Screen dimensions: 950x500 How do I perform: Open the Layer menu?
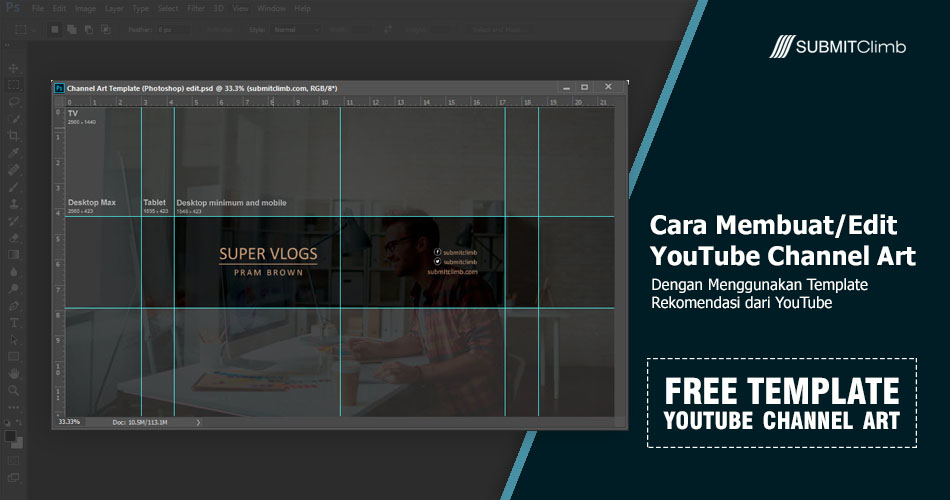click(x=114, y=8)
